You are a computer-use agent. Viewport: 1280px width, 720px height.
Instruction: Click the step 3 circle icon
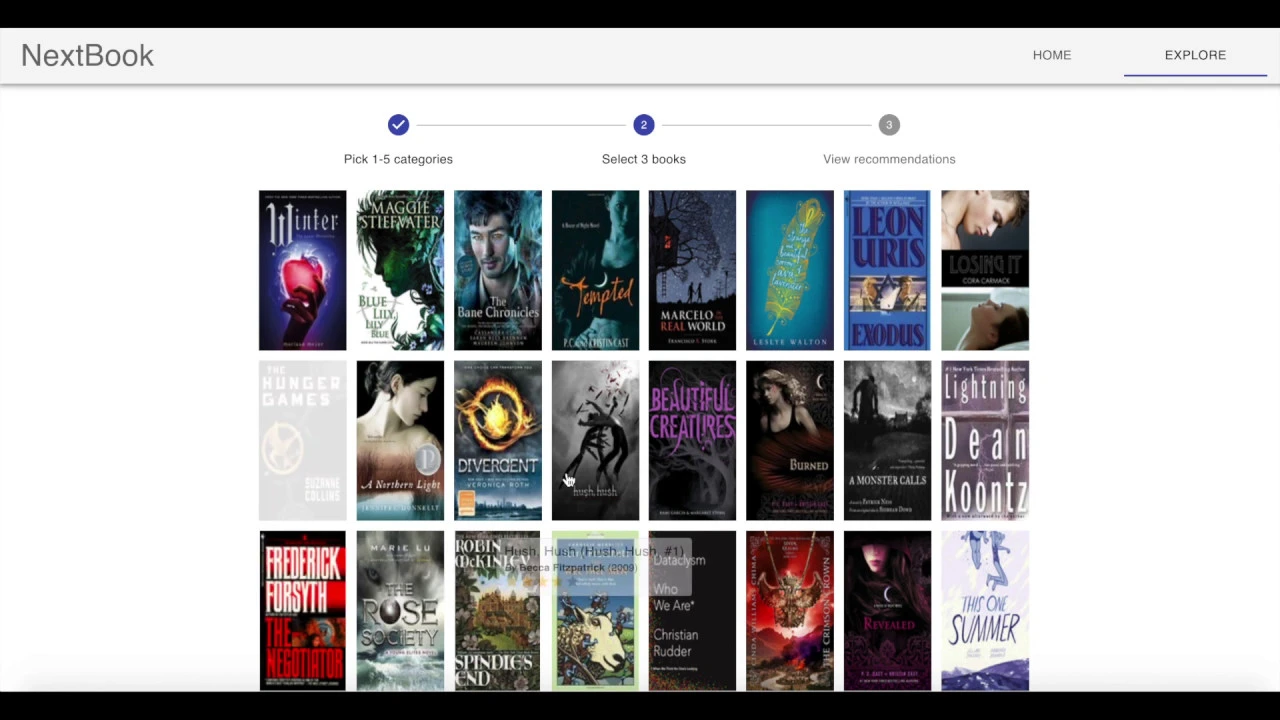point(889,125)
